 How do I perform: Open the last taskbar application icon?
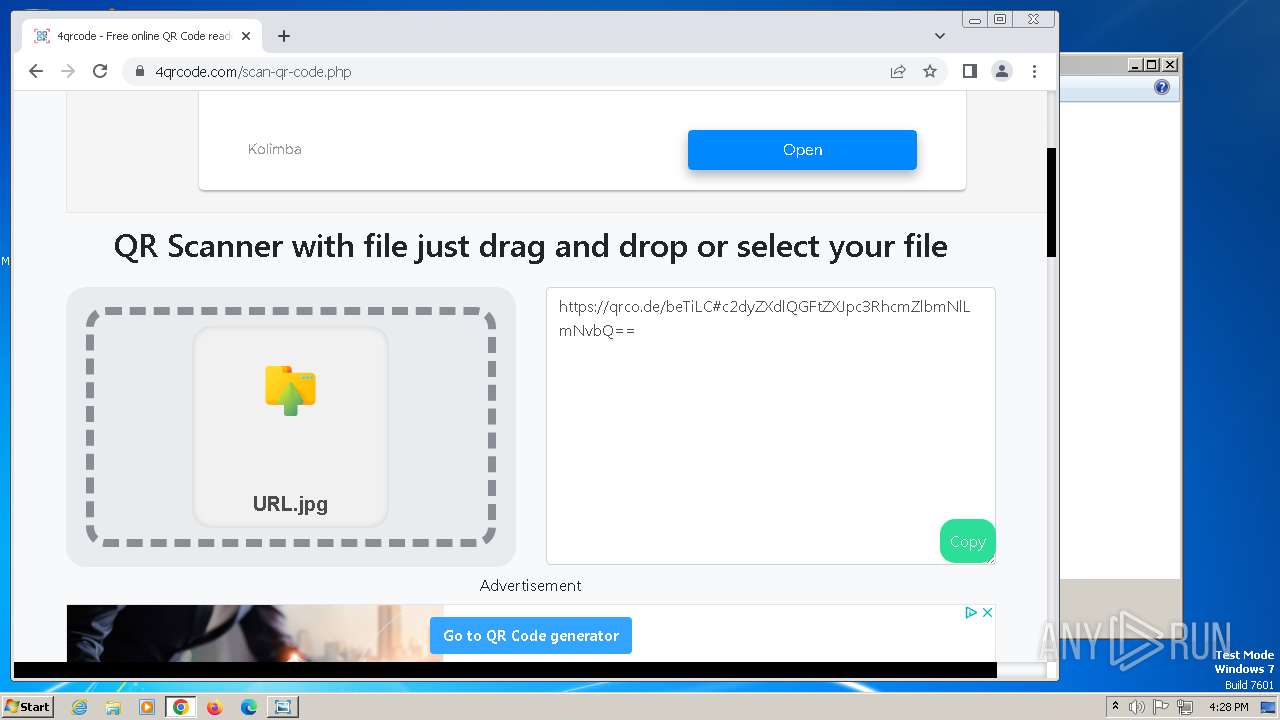tap(283, 707)
